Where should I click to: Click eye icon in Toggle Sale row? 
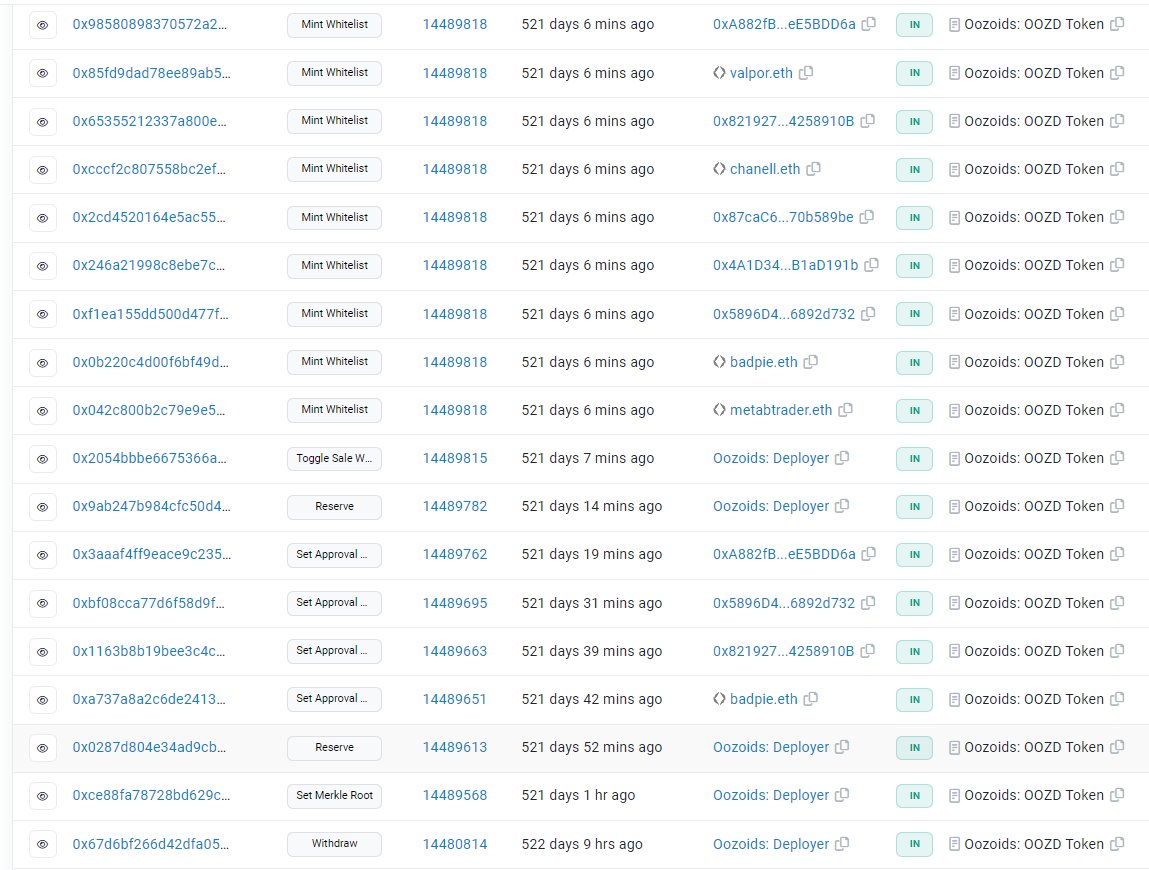point(43,459)
